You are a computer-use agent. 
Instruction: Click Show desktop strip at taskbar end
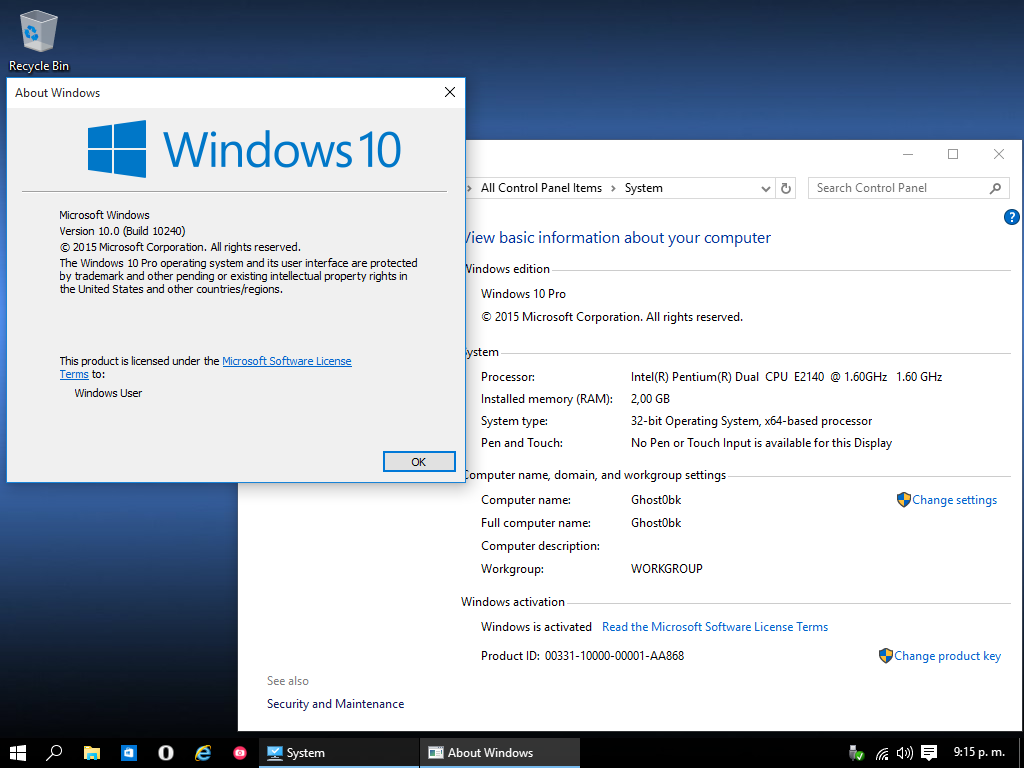click(1021, 753)
